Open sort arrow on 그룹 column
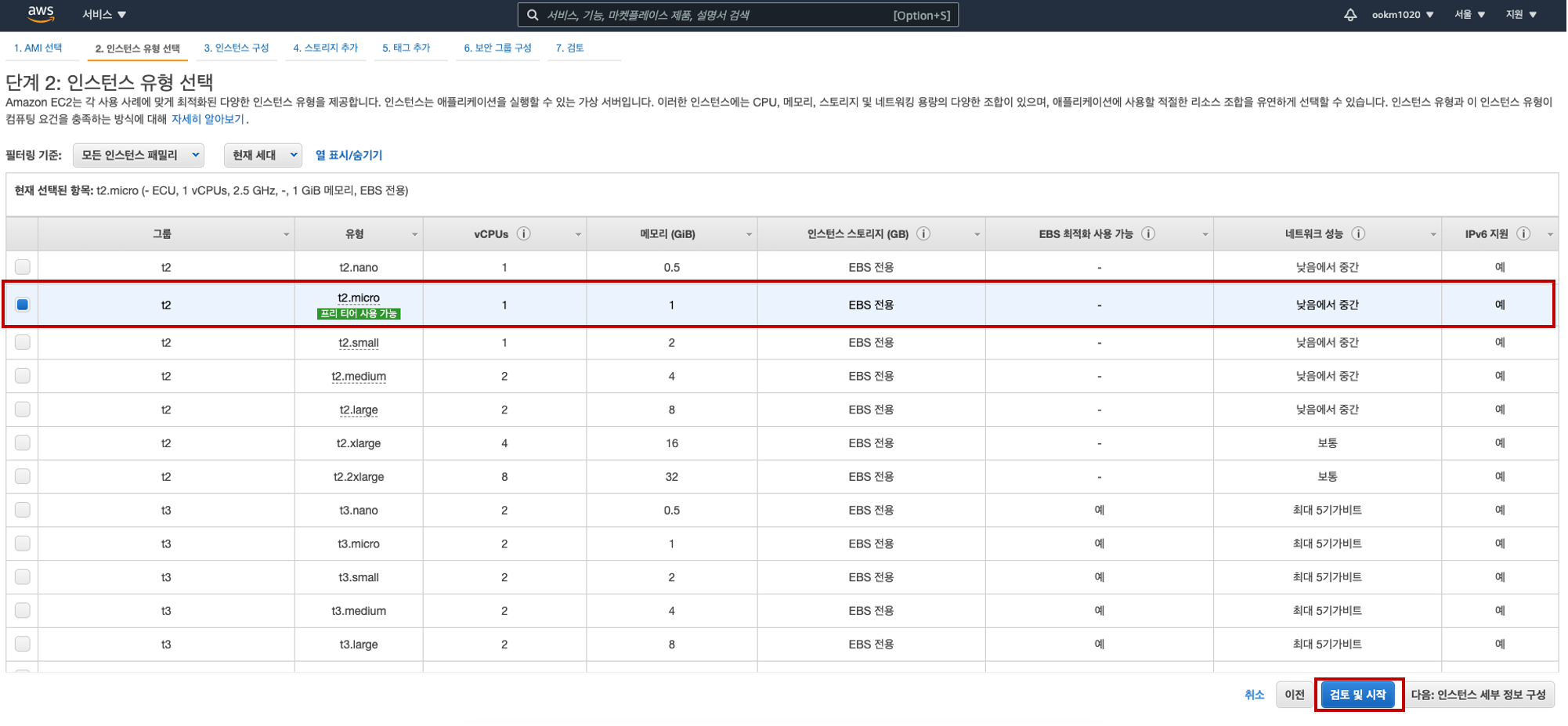 pyautogui.click(x=286, y=234)
